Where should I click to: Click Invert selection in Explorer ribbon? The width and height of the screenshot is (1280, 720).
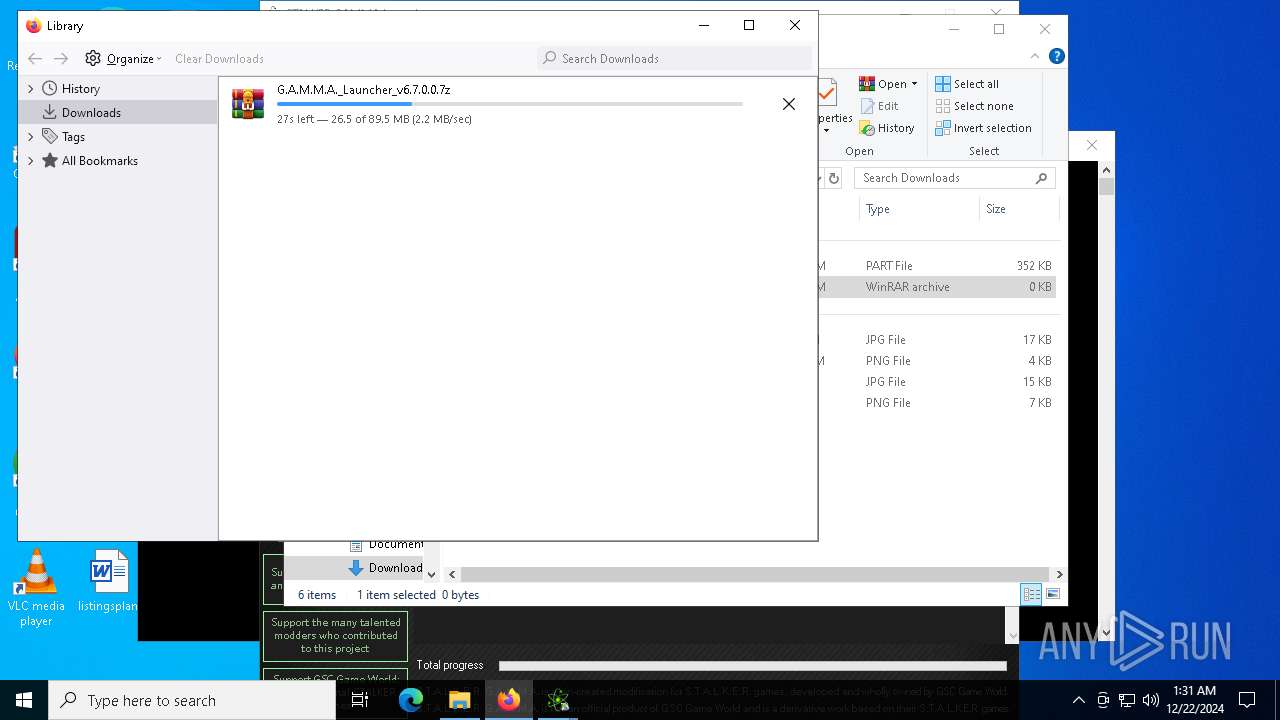[x=984, y=128]
